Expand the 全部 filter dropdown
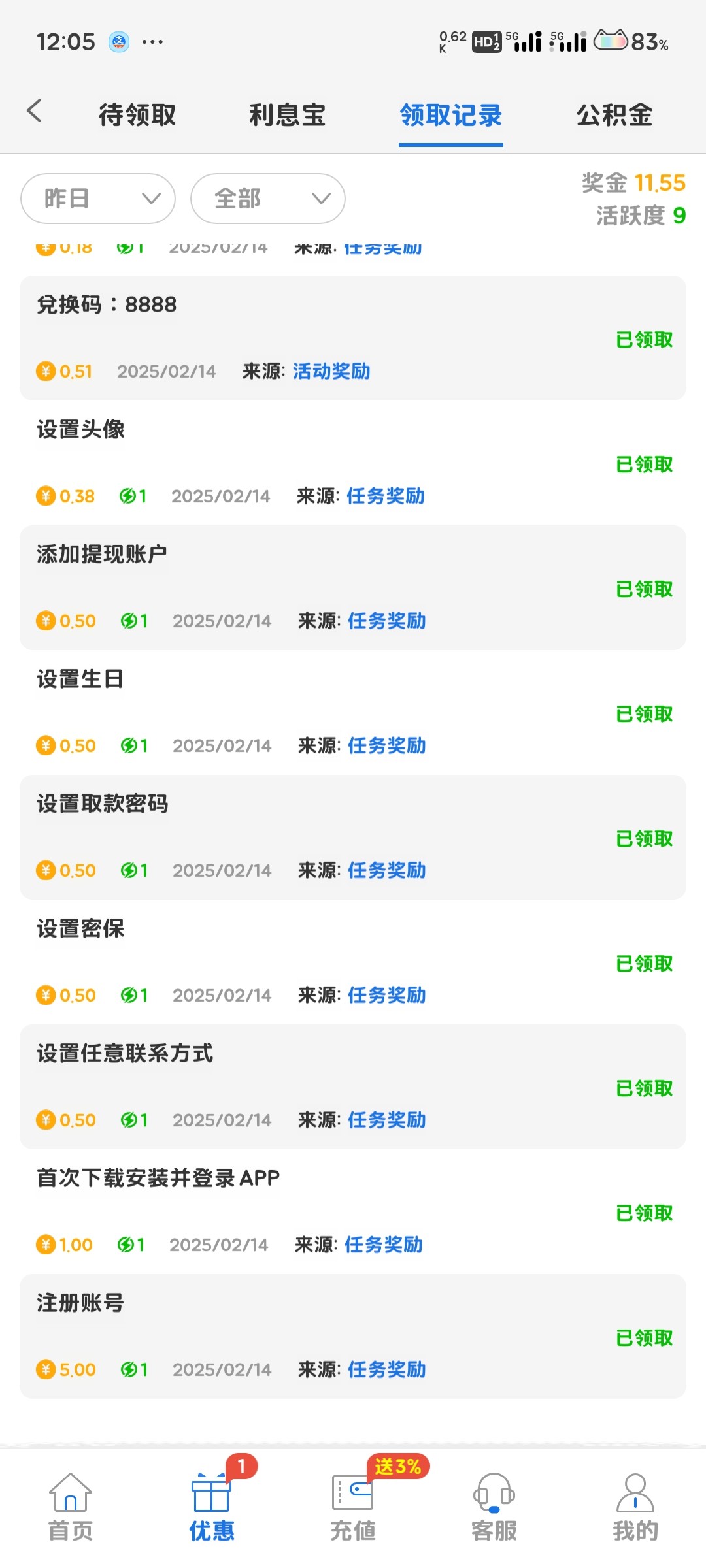706x1568 pixels. [x=268, y=199]
